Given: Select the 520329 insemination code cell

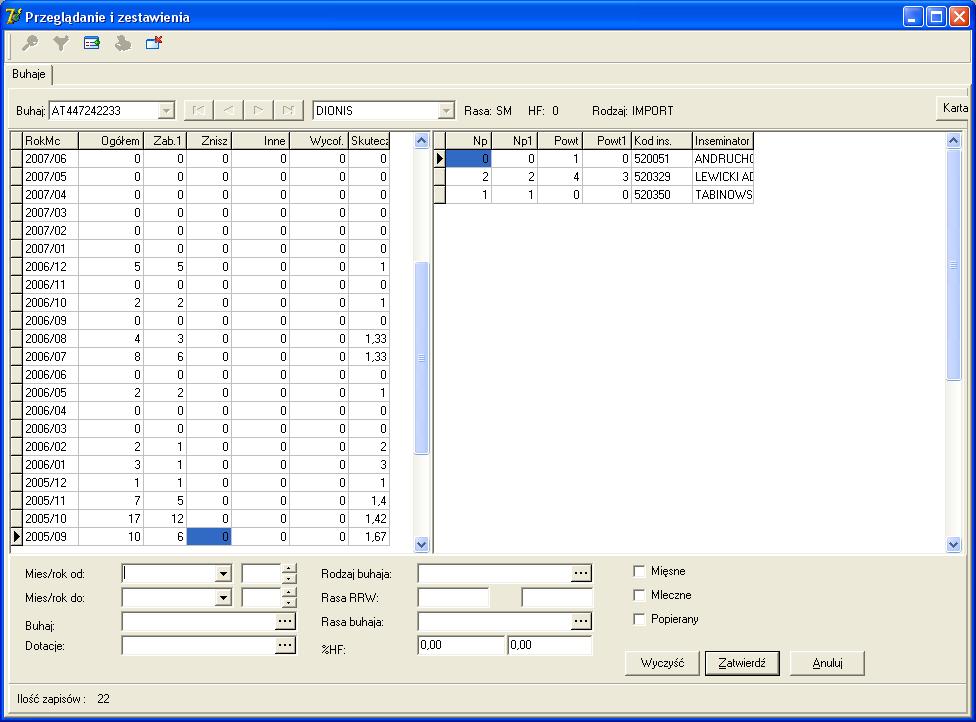Looking at the screenshot, I should click(x=662, y=177).
